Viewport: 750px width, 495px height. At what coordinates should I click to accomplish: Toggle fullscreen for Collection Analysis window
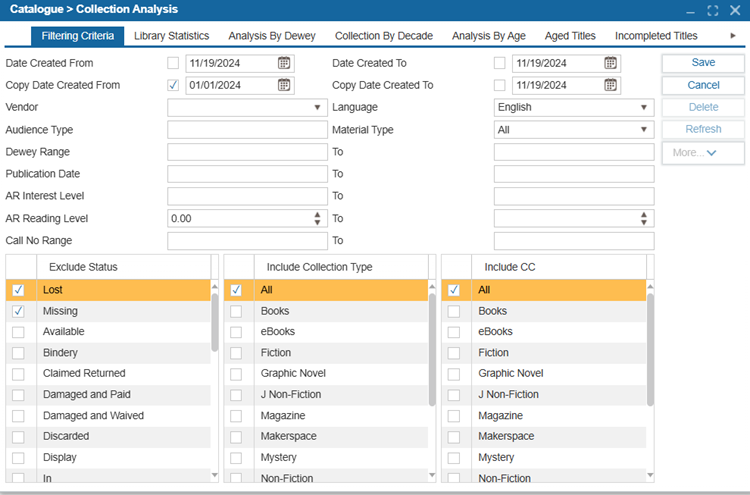tap(713, 11)
